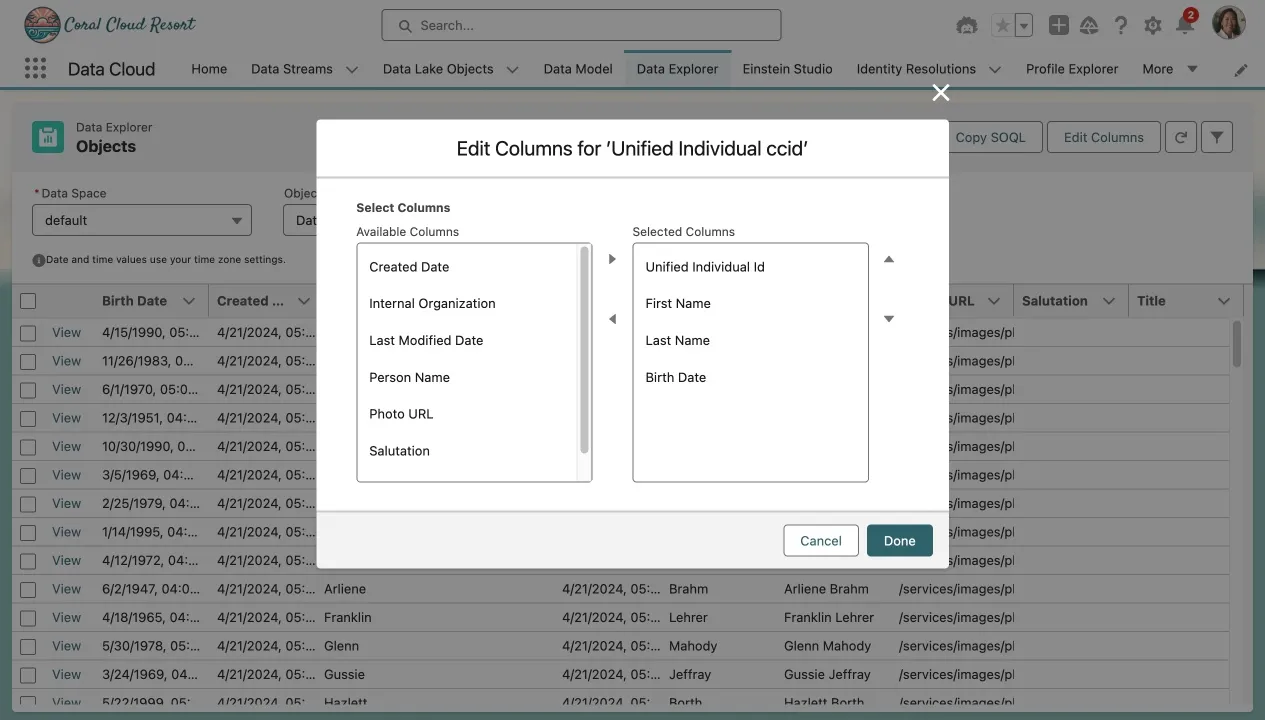Click the move column down arrow
The height and width of the screenshot is (720, 1265).
pos(888,319)
